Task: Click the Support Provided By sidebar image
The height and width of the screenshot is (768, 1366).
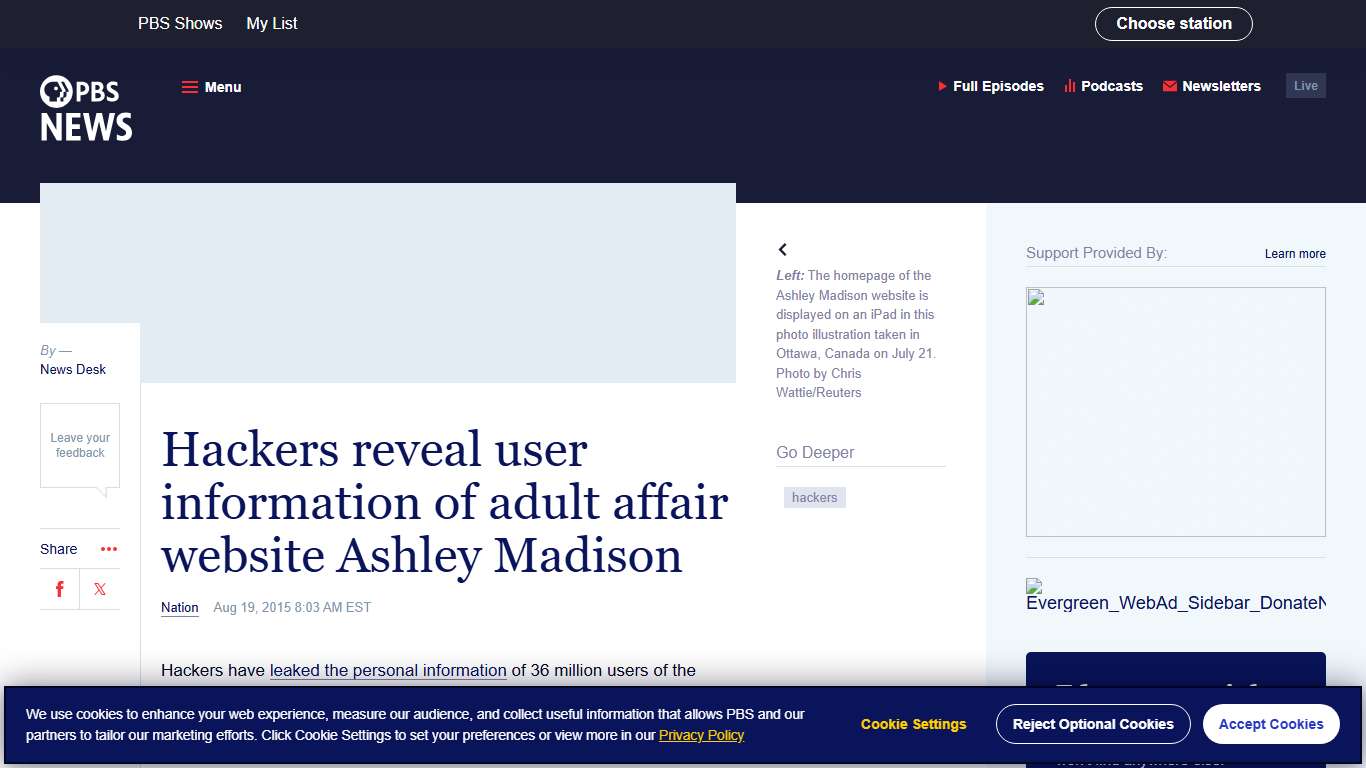Action: [x=1176, y=411]
